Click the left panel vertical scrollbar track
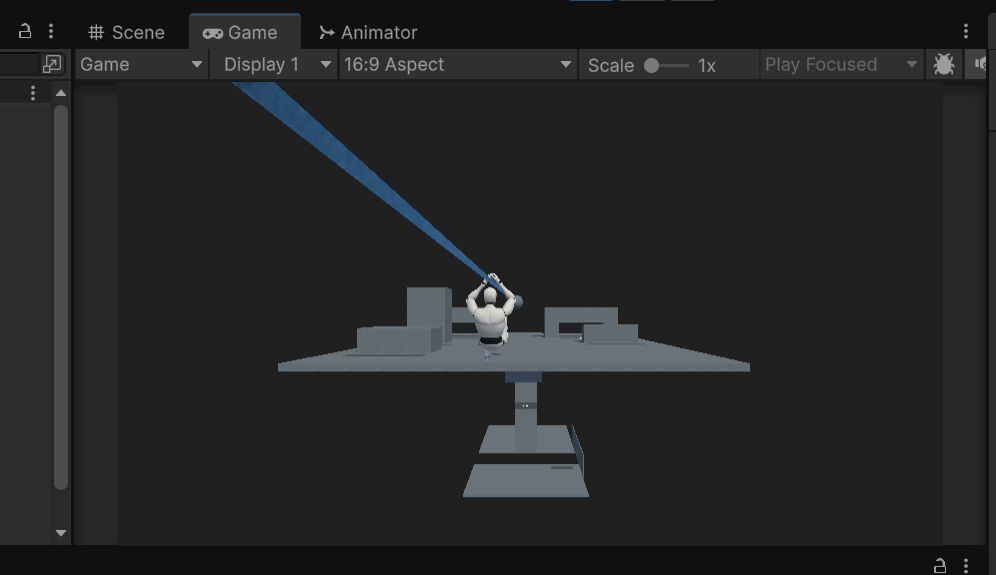This screenshot has height=575, width=996. (x=61, y=300)
